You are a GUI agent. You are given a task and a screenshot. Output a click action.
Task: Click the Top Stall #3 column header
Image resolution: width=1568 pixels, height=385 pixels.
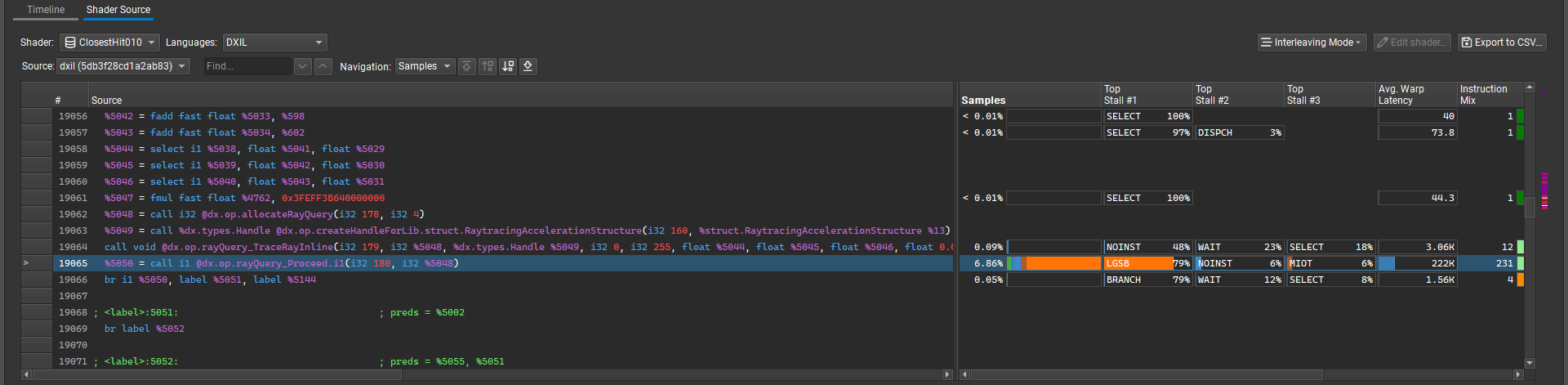tap(1330, 95)
